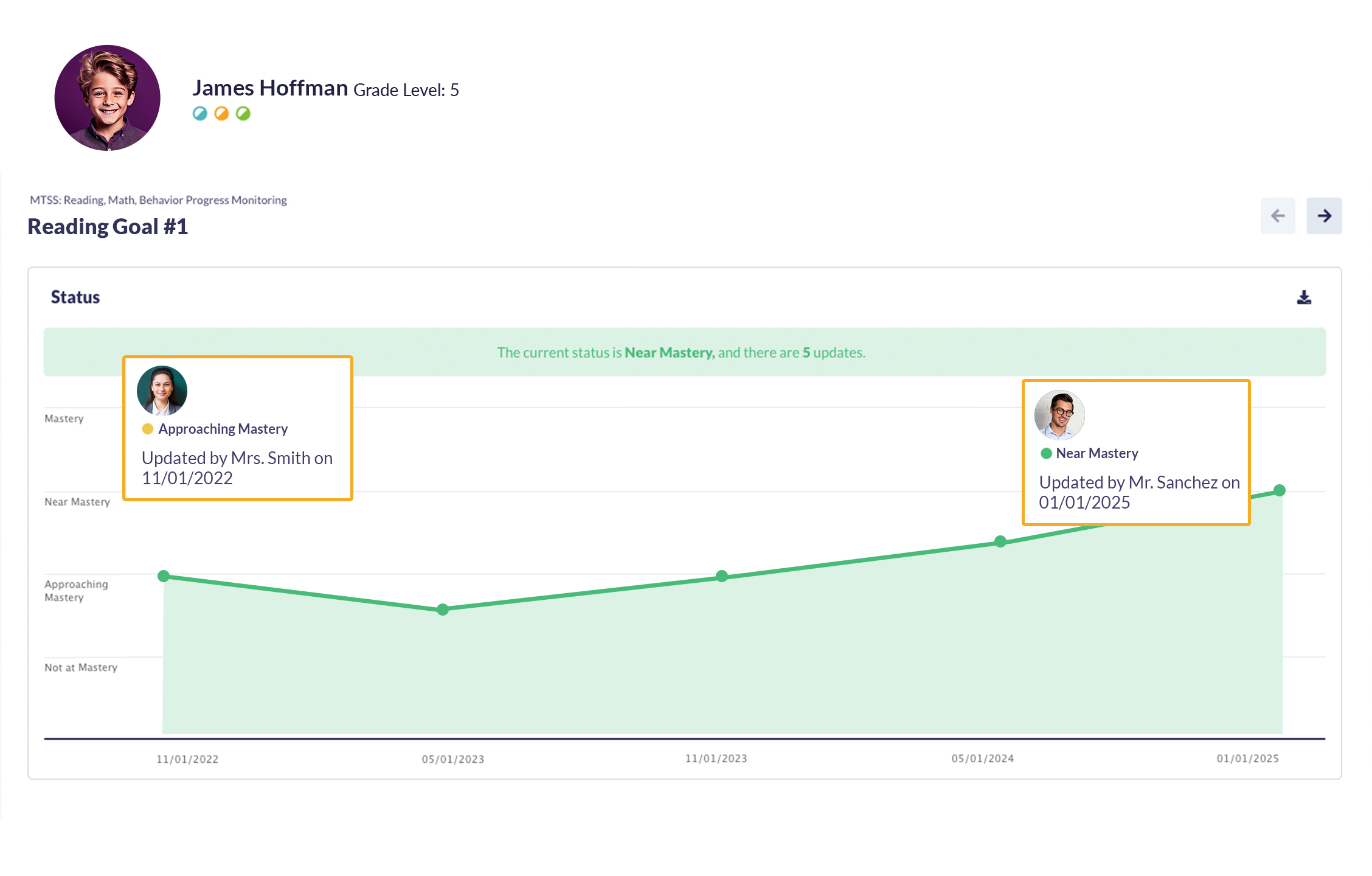The height and width of the screenshot is (876, 1372).
Task: Select the 05/01/2024 data point
Action: point(1000,541)
